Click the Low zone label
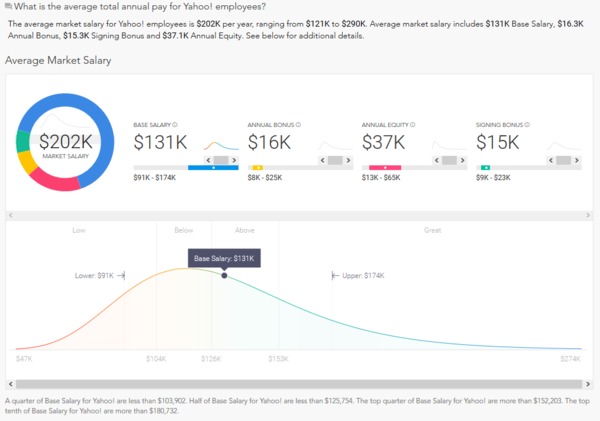 coord(79,230)
